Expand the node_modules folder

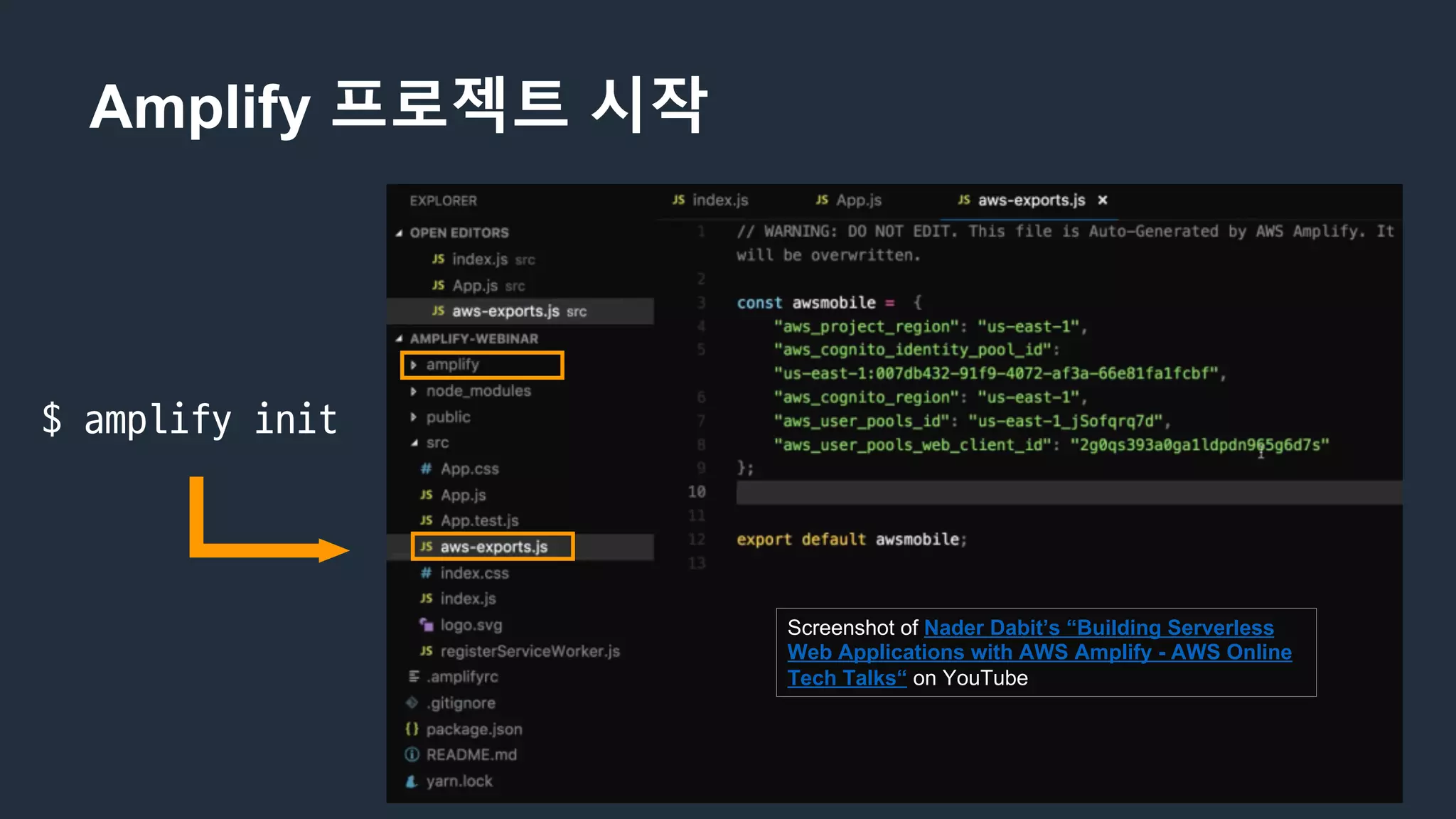(x=471, y=391)
